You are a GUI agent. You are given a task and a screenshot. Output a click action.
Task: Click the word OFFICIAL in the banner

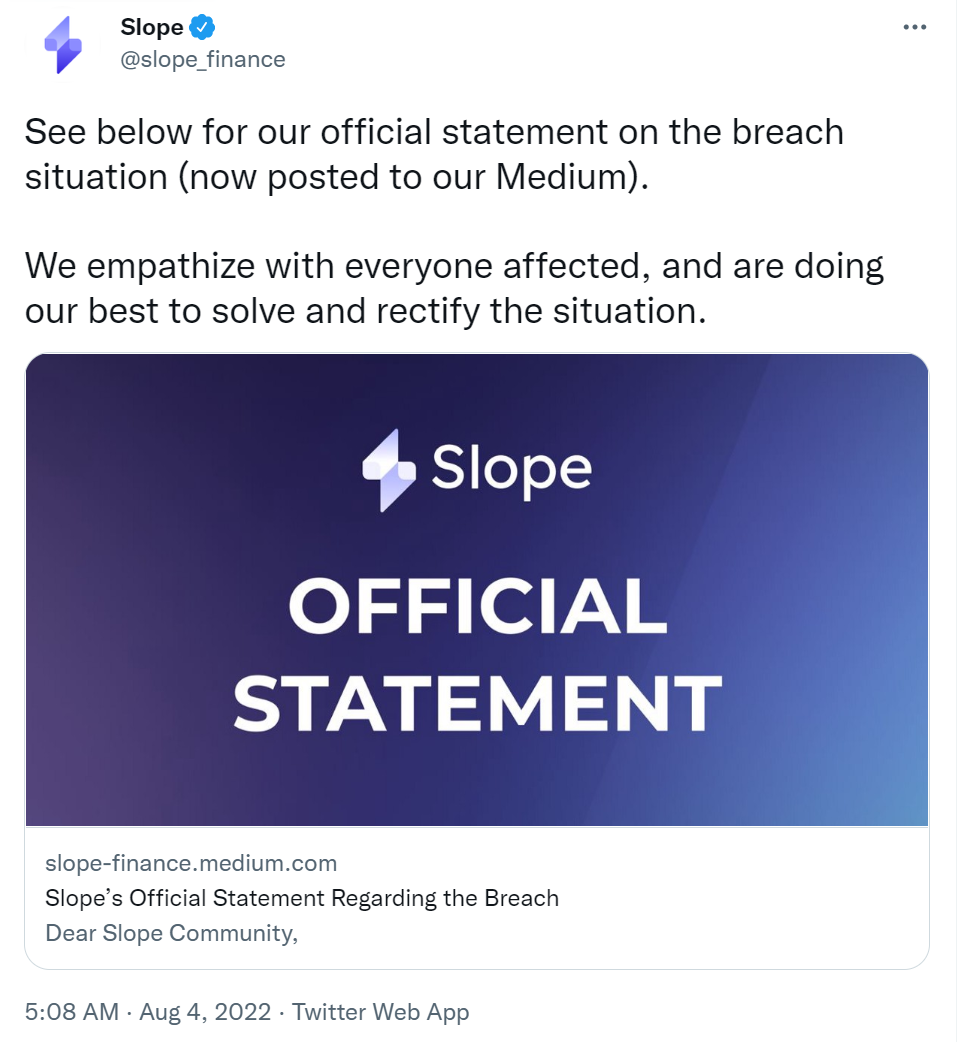pos(478,607)
